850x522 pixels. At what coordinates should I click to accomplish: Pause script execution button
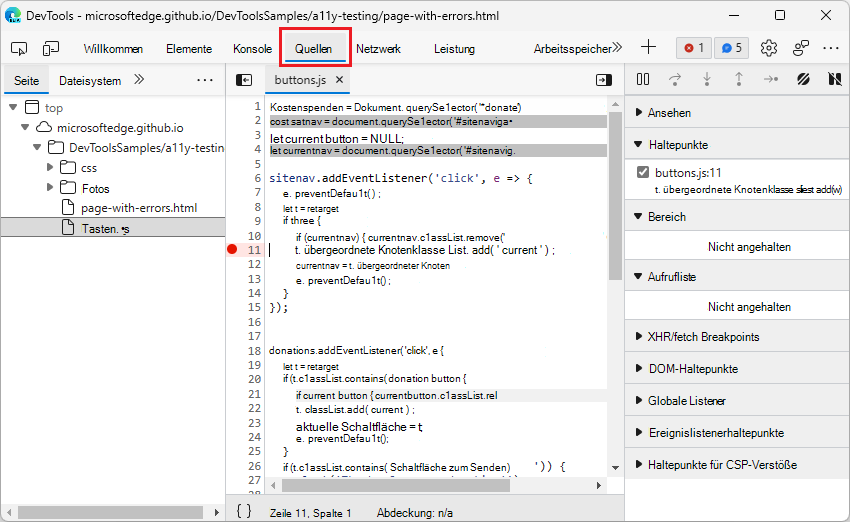[x=643, y=80]
